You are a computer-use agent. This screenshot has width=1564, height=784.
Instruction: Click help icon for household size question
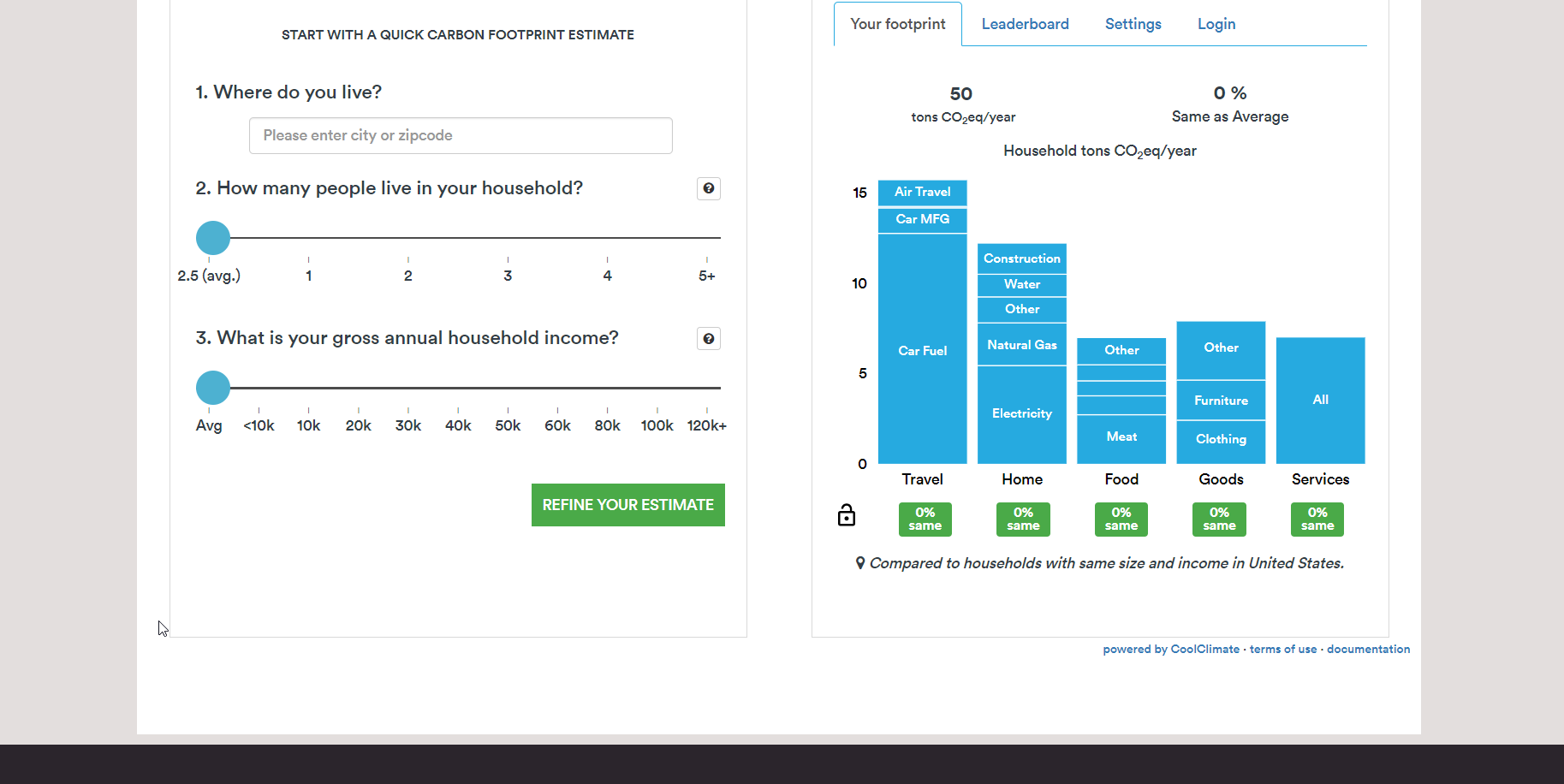pos(708,188)
